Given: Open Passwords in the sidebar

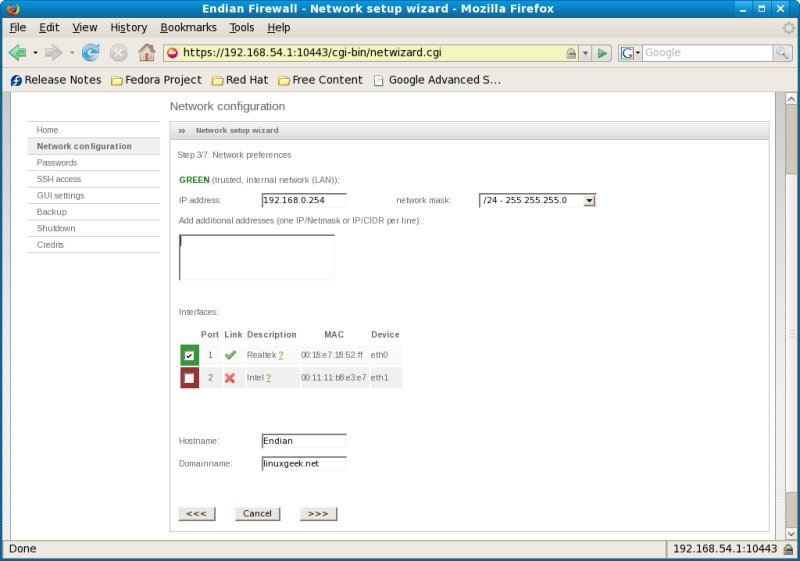Looking at the screenshot, I should [93, 163].
